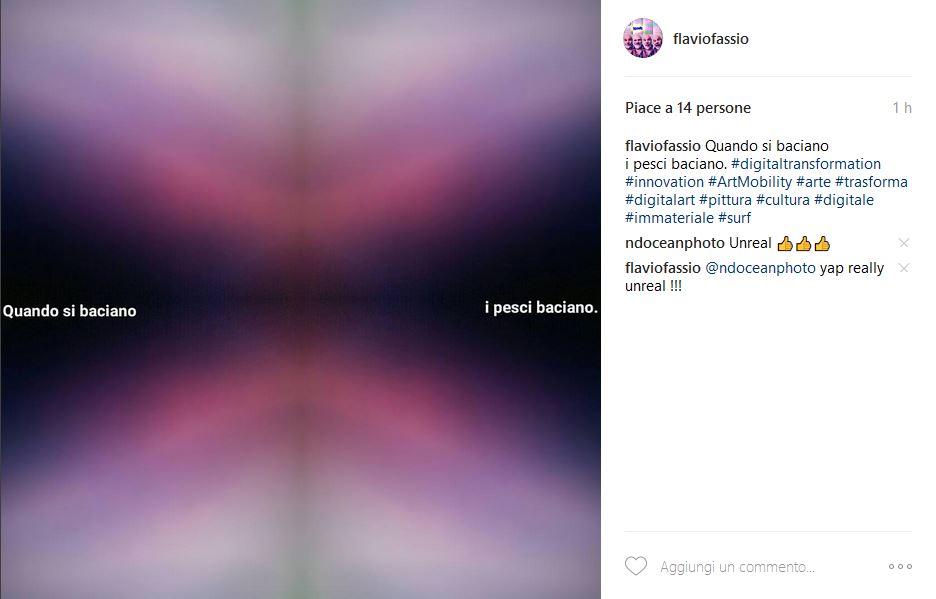Open the #digitalart hashtag

tap(660, 200)
